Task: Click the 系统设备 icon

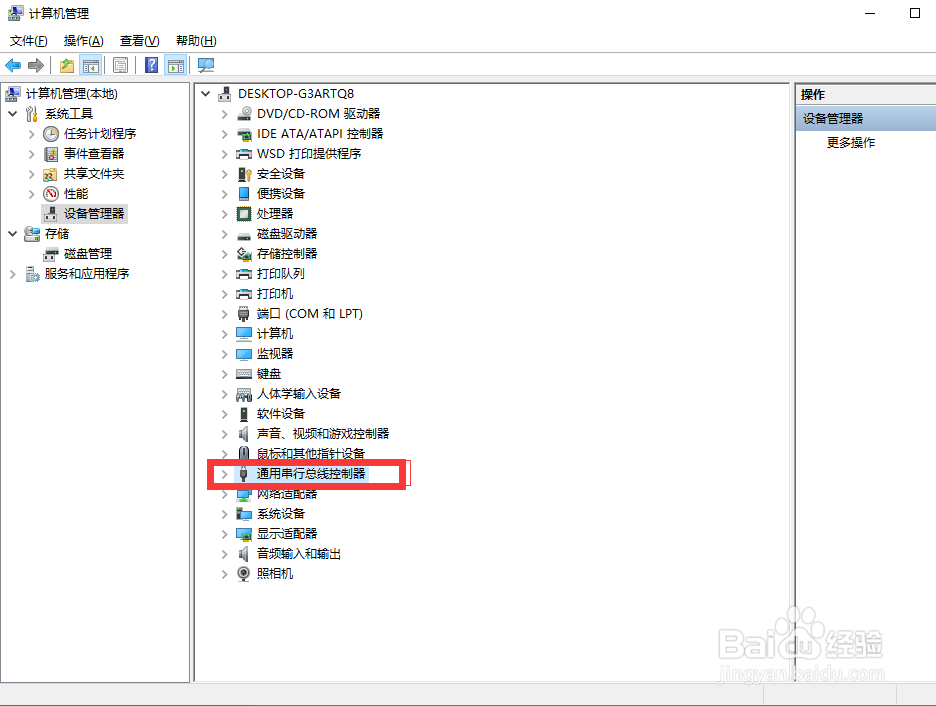Action: pyautogui.click(x=244, y=514)
